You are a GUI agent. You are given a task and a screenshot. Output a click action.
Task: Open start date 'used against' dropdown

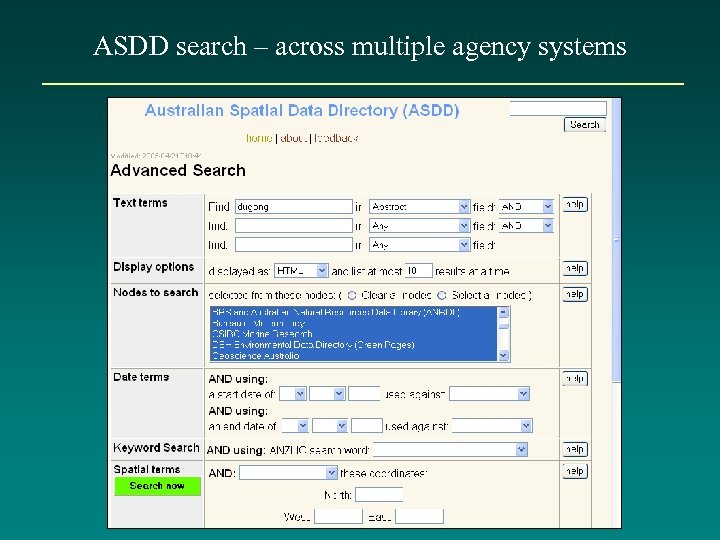[x=489, y=394]
